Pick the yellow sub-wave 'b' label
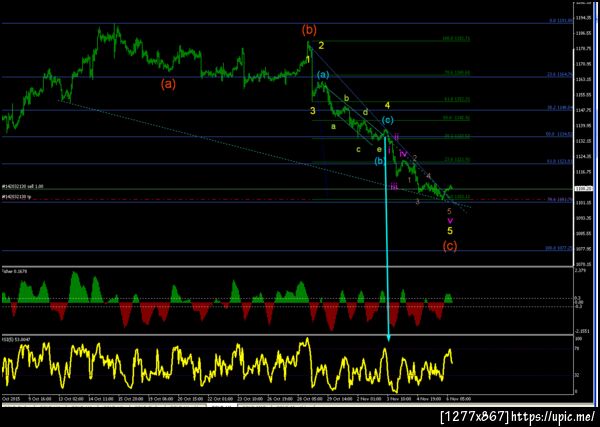 (346, 98)
